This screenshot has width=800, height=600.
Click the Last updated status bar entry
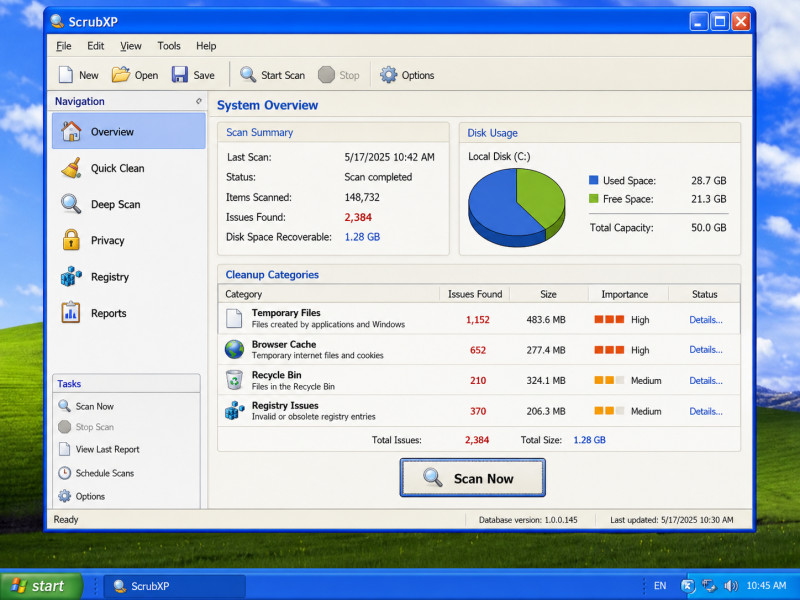[x=671, y=520]
